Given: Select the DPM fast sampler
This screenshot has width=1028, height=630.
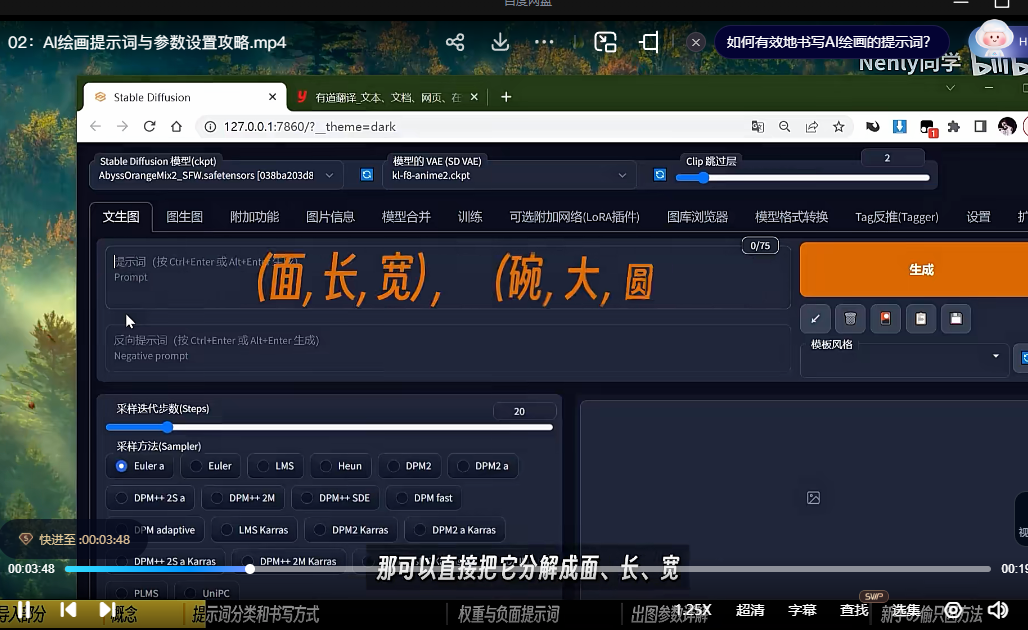Looking at the screenshot, I should click(x=425, y=498).
